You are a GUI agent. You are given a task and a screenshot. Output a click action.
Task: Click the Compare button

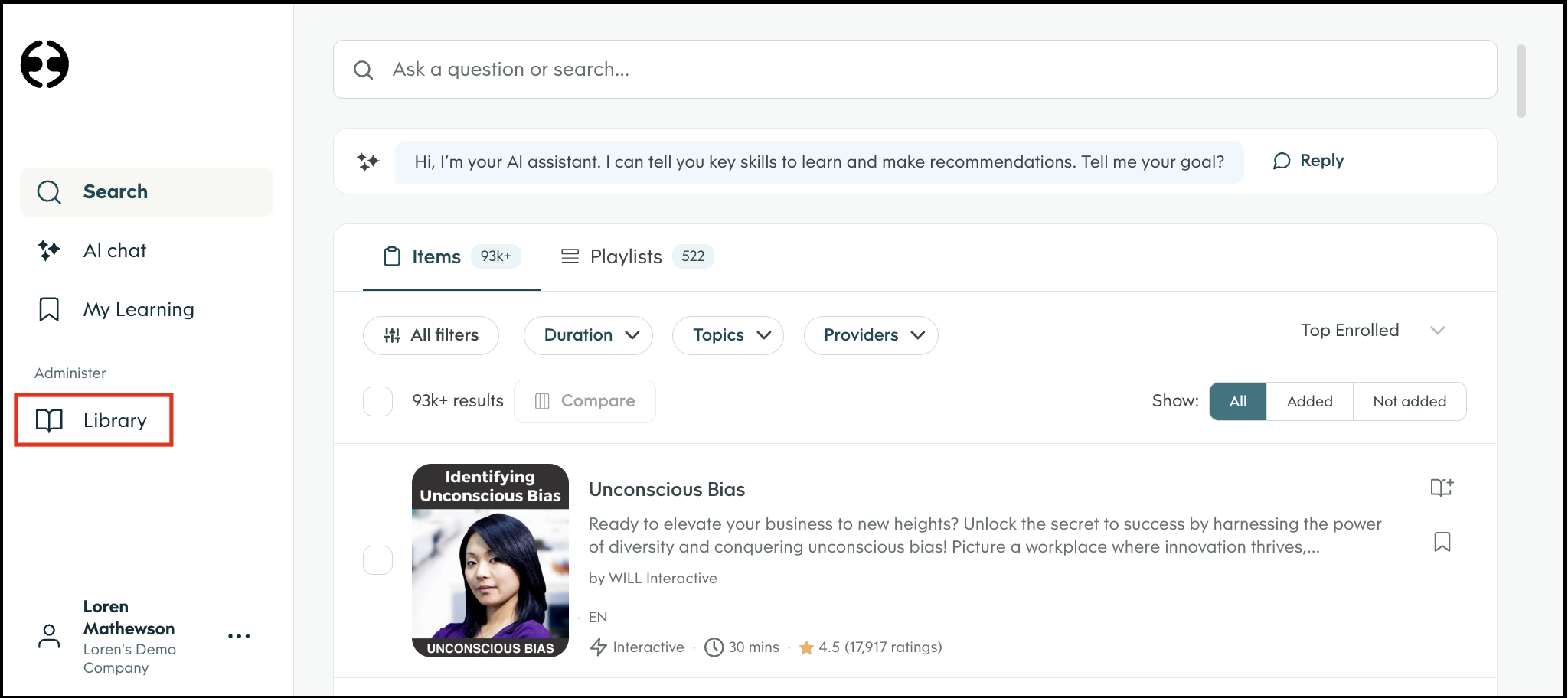point(585,401)
